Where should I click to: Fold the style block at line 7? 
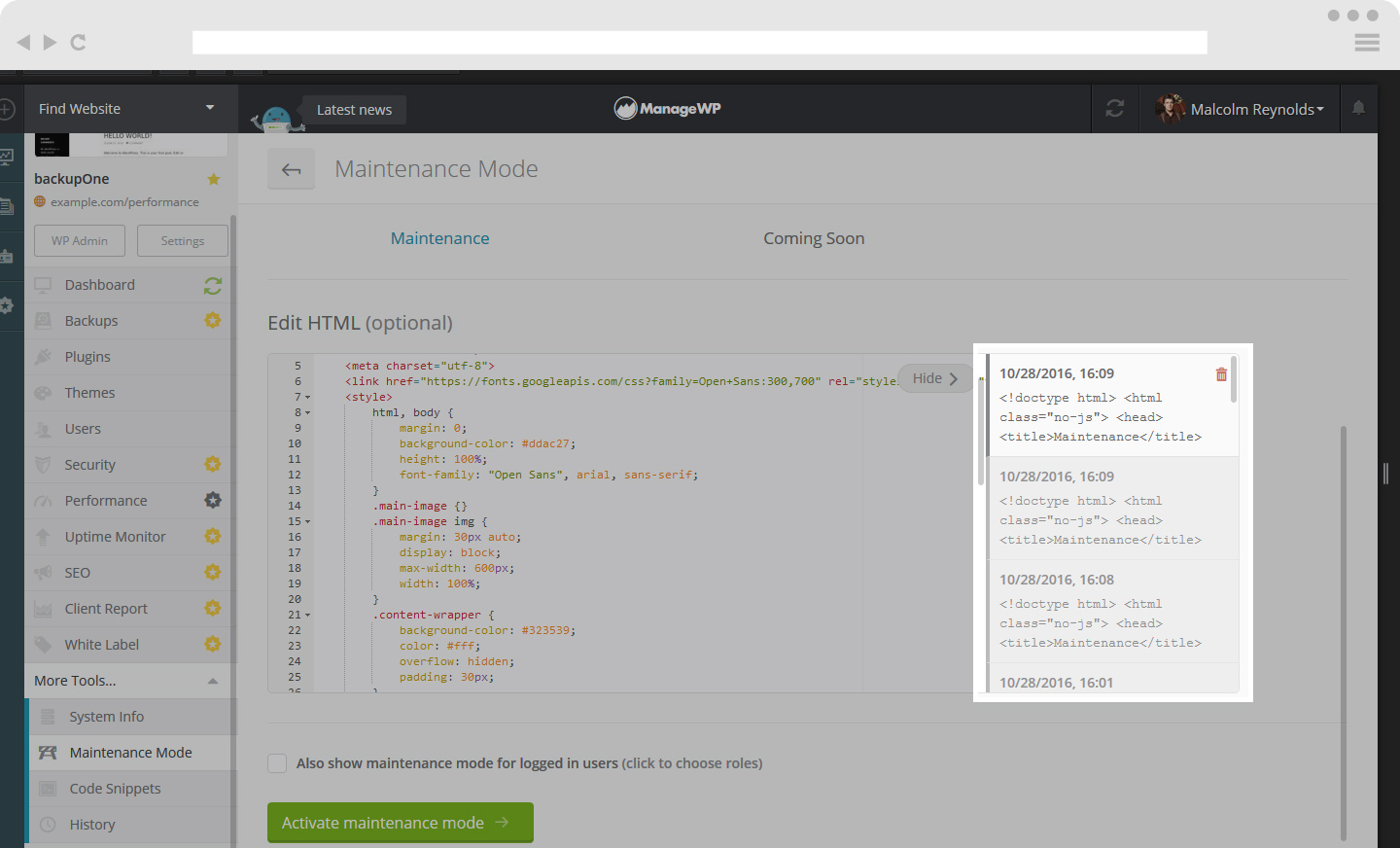pos(308,397)
